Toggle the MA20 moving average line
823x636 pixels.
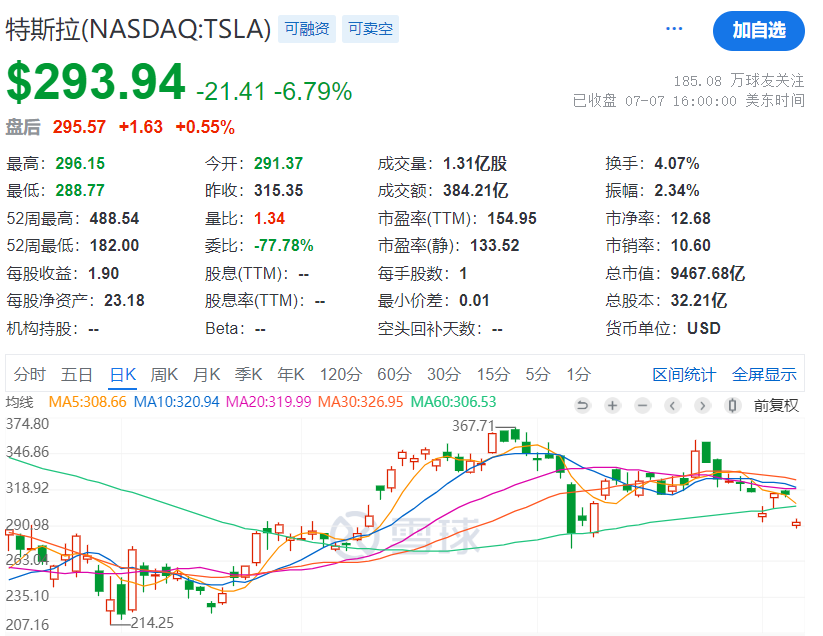pyautogui.click(x=268, y=402)
